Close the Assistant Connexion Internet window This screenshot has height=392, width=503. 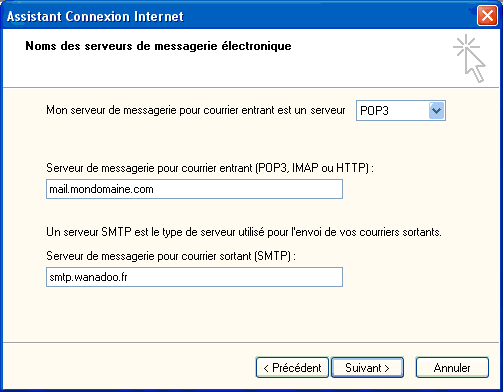[487, 16]
